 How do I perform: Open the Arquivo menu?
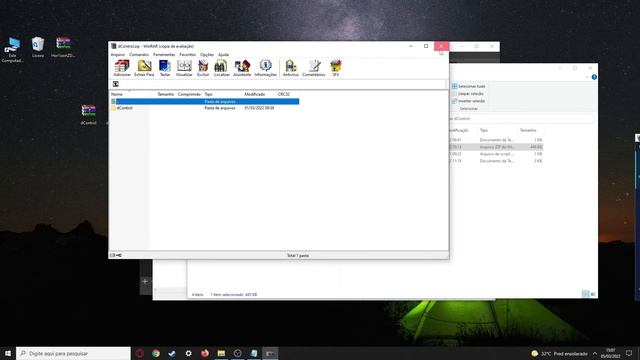pyautogui.click(x=118, y=55)
